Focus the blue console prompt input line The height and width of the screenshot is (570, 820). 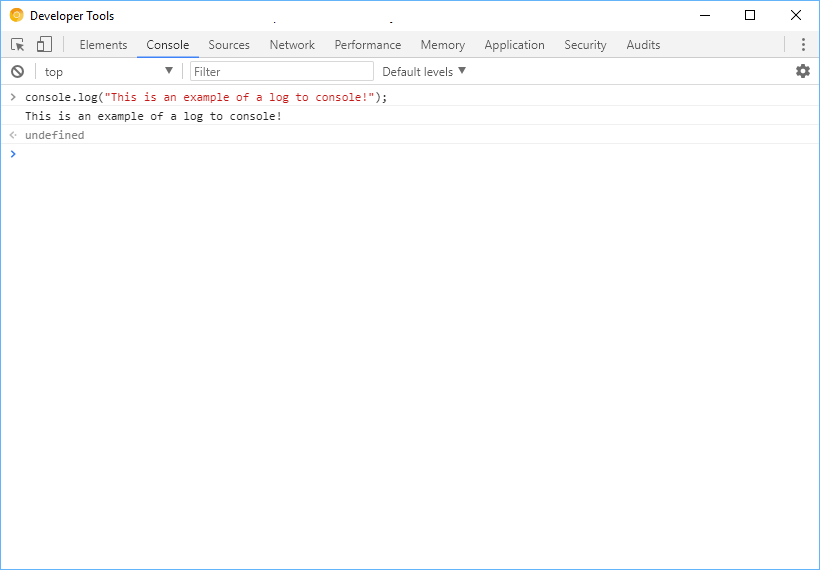click(410, 154)
